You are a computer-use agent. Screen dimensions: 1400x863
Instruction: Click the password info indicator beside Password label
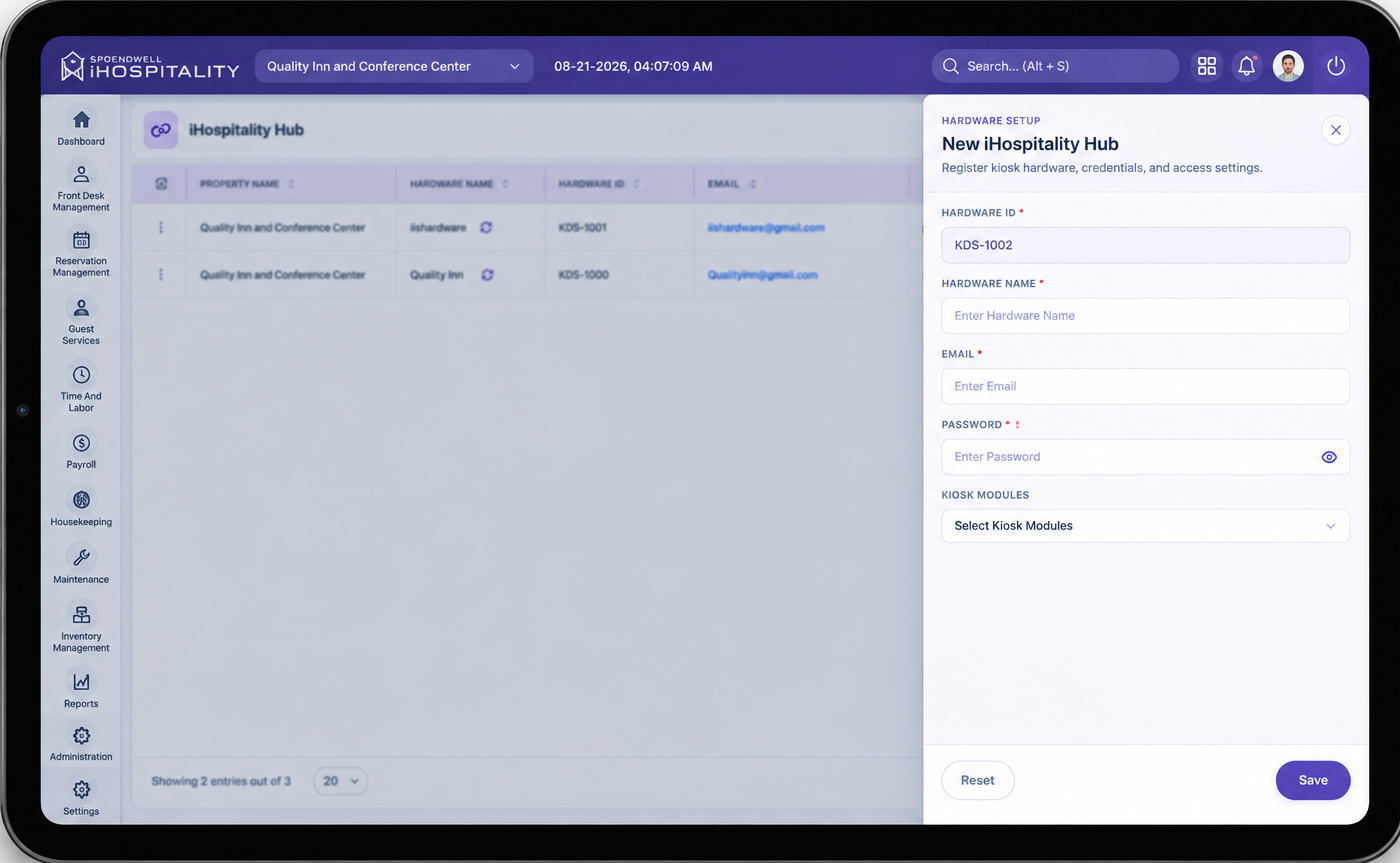tap(1018, 425)
